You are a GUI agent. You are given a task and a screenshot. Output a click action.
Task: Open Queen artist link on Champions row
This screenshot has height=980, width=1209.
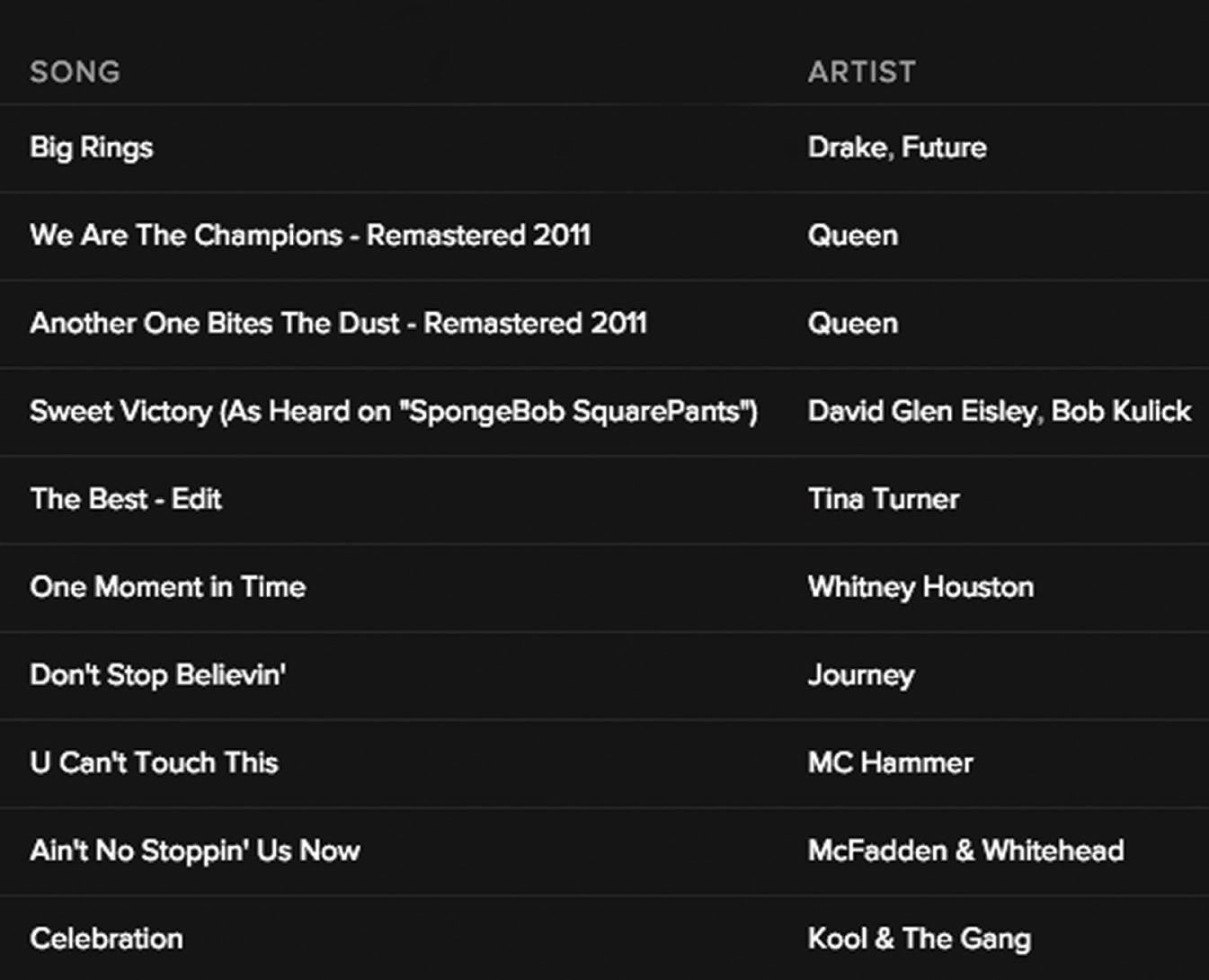[x=852, y=236]
